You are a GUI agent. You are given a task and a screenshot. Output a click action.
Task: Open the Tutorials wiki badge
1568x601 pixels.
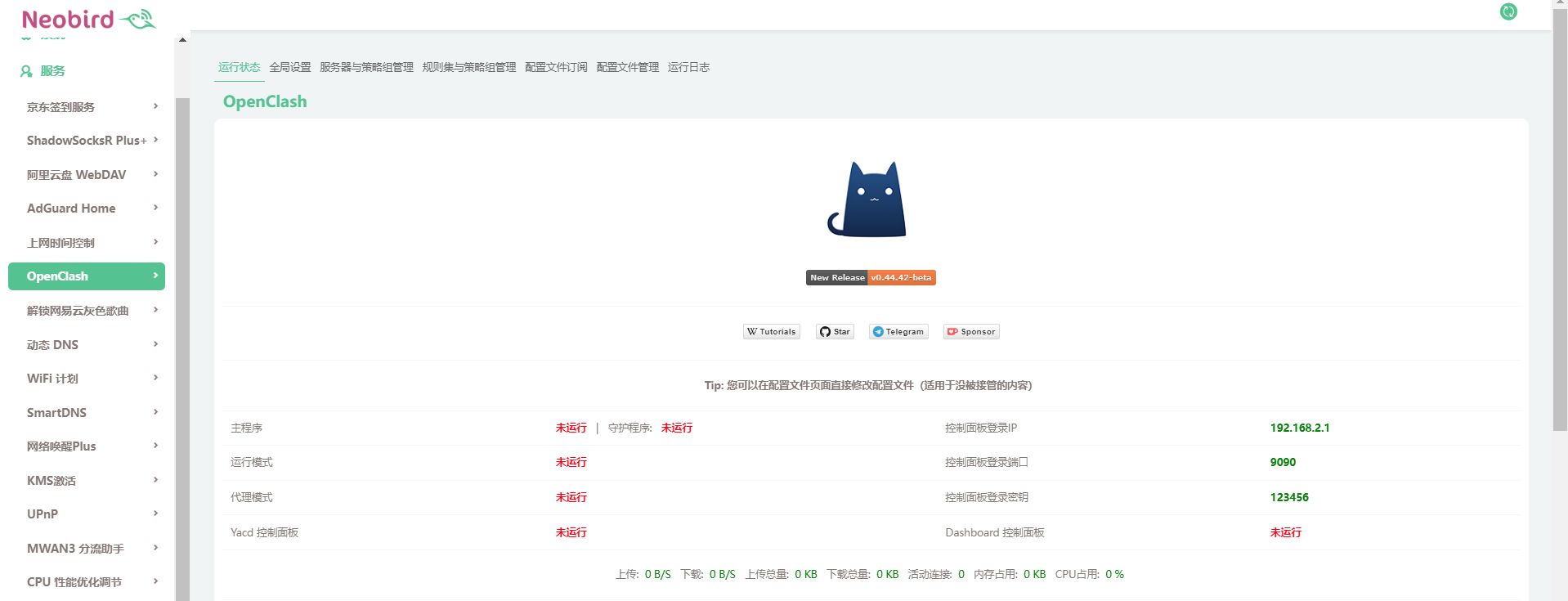click(x=771, y=332)
